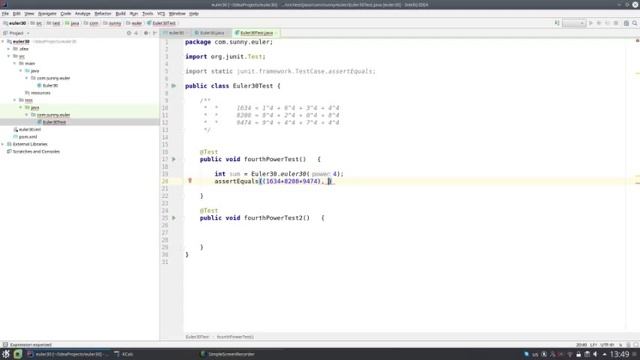Open the KCalc taskbar entry
This screenshot has height=360, width=640.
(x=124, y=354)
